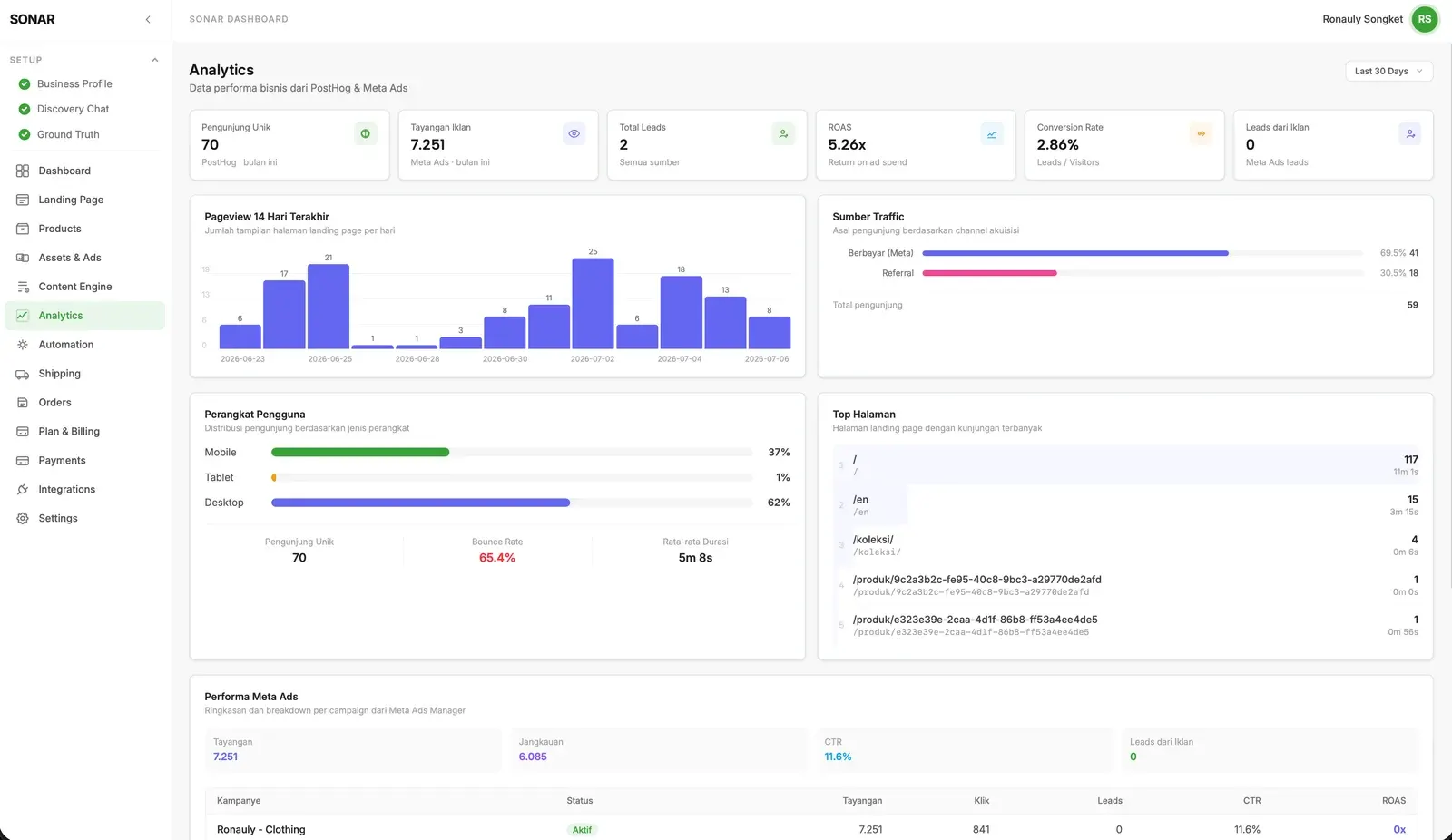
Task: Click the Analytics chart icon
Action: pos(23,316)
